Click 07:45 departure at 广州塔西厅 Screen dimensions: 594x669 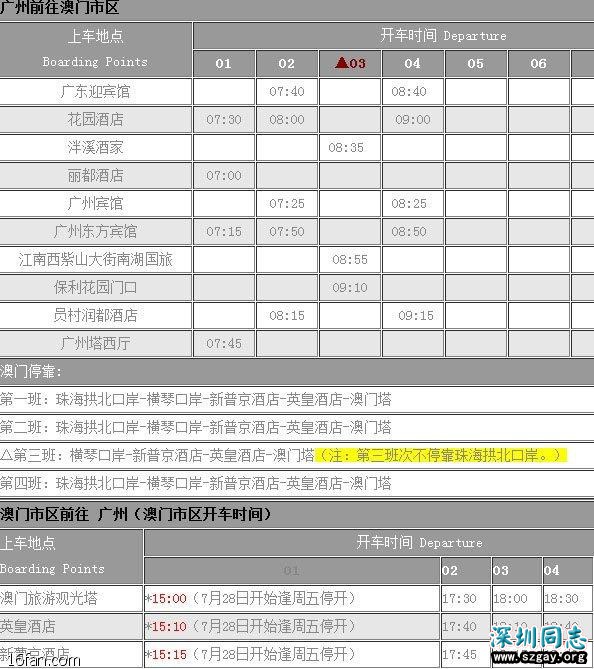tap(224, 343)
